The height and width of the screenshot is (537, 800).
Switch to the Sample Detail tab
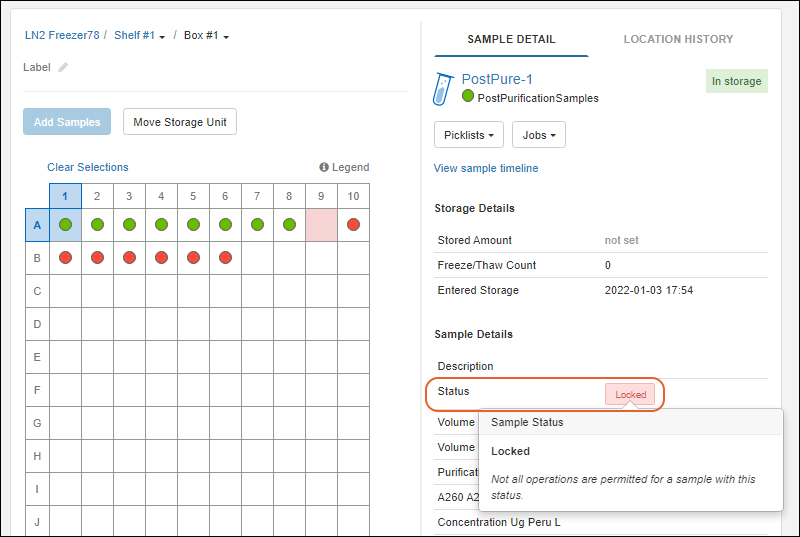click(511, 39)
